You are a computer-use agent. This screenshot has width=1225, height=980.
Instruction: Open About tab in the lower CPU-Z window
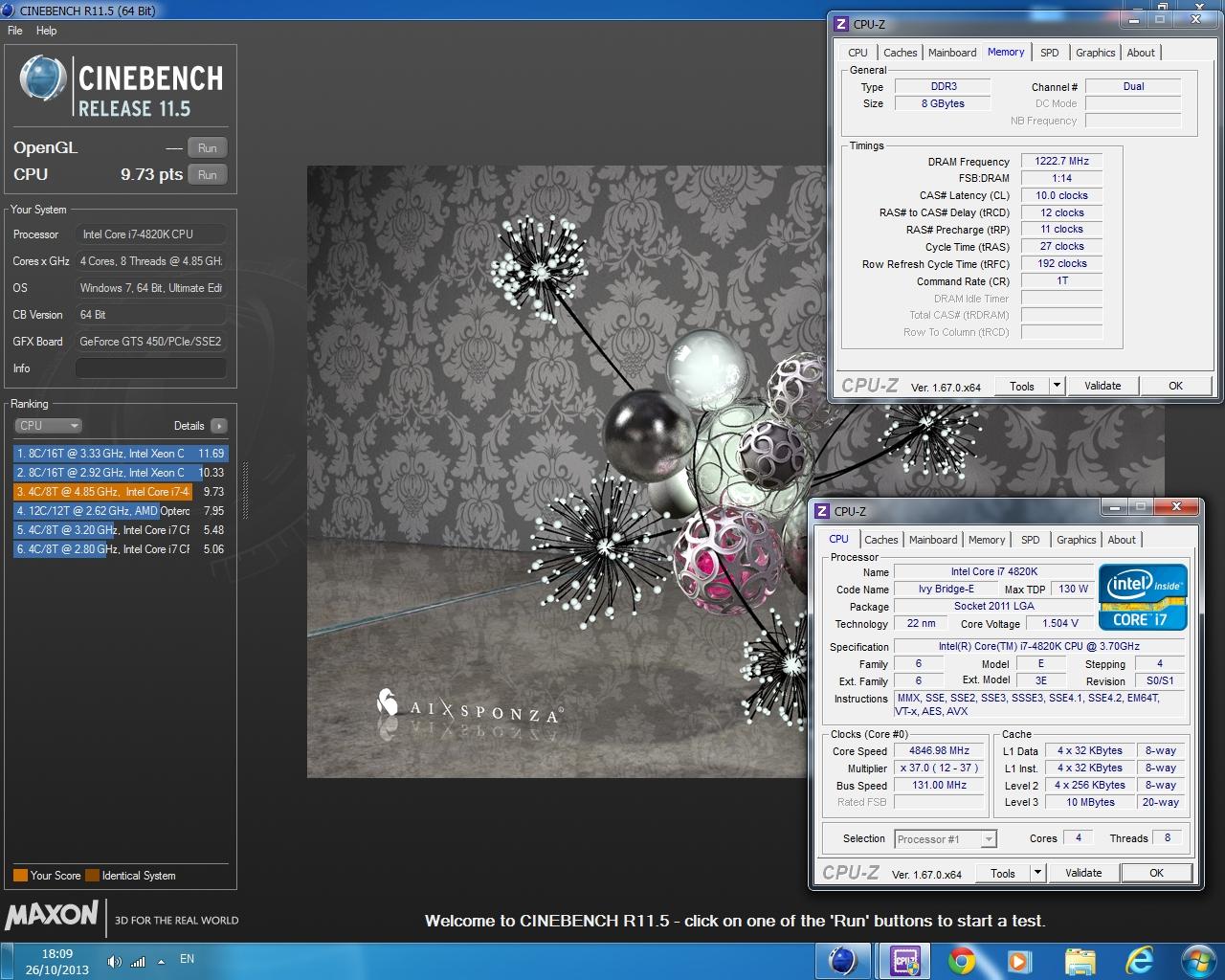[x=1122, y=540]
